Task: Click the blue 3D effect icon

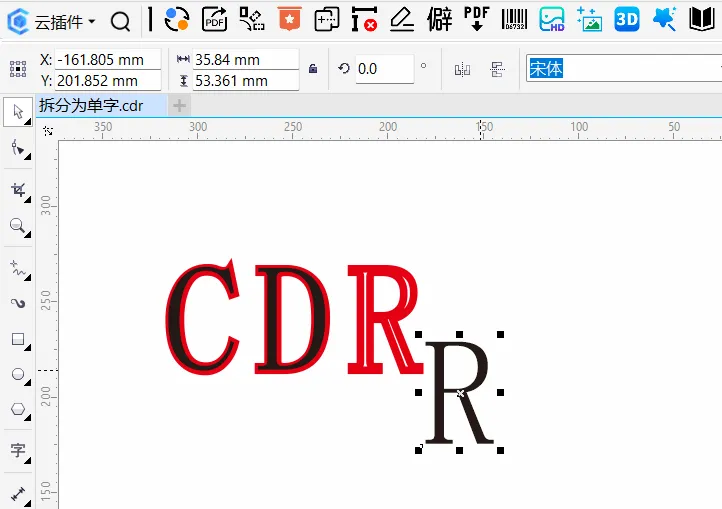Action: click(627, 19)
